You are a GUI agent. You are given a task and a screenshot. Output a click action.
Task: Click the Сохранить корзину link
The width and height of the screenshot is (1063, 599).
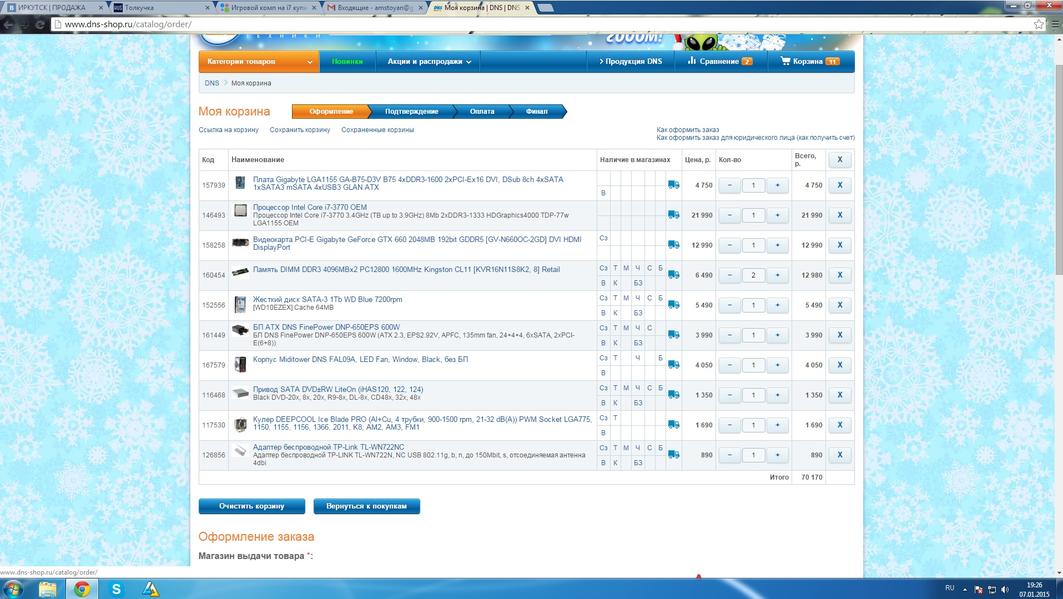[x=300, y=129]
